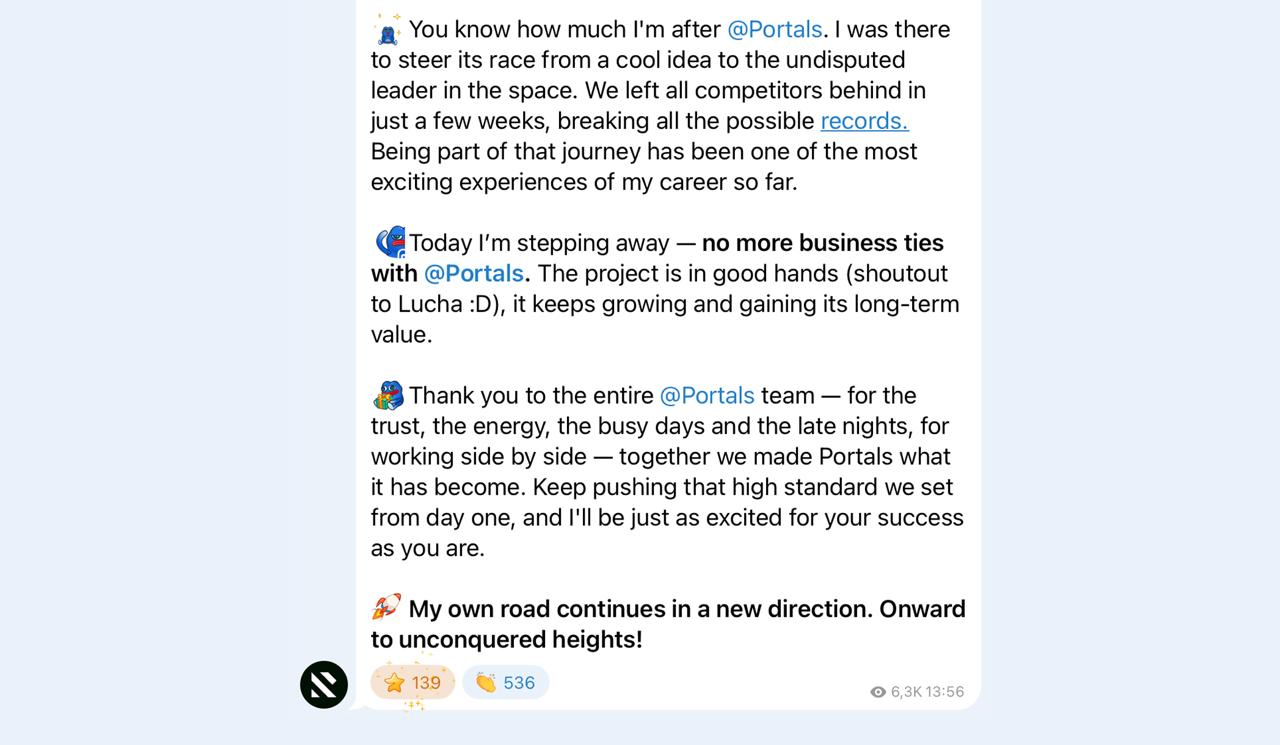Click the eye views icon
This screenshot has height=745, width=1280.
(x=878, y=692)
